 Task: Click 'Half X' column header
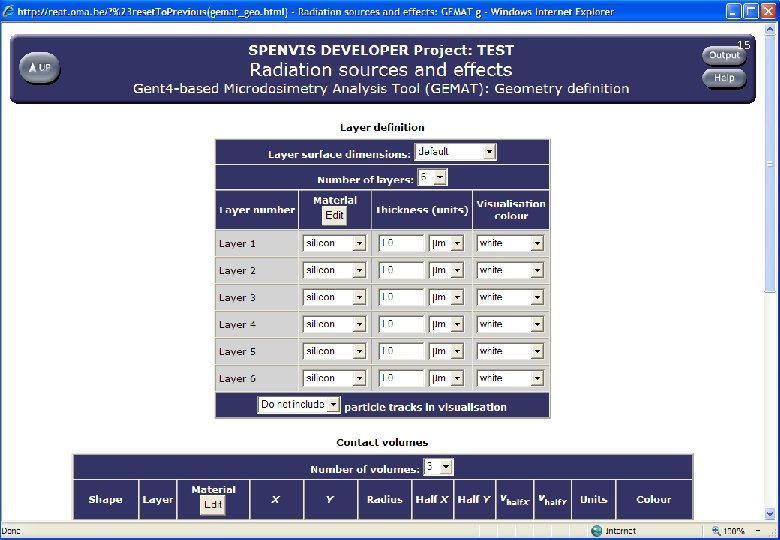click(x=432, y=499)
